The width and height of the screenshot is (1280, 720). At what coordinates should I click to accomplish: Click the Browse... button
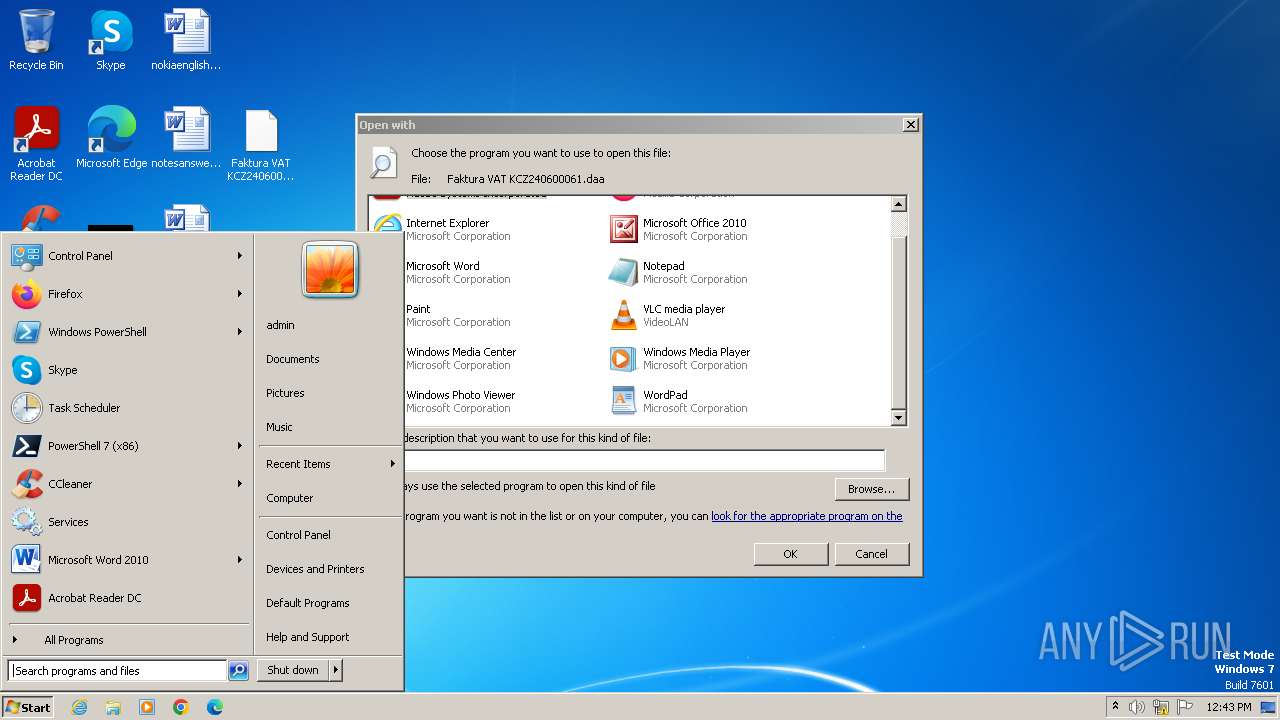[x=872, y=489]
